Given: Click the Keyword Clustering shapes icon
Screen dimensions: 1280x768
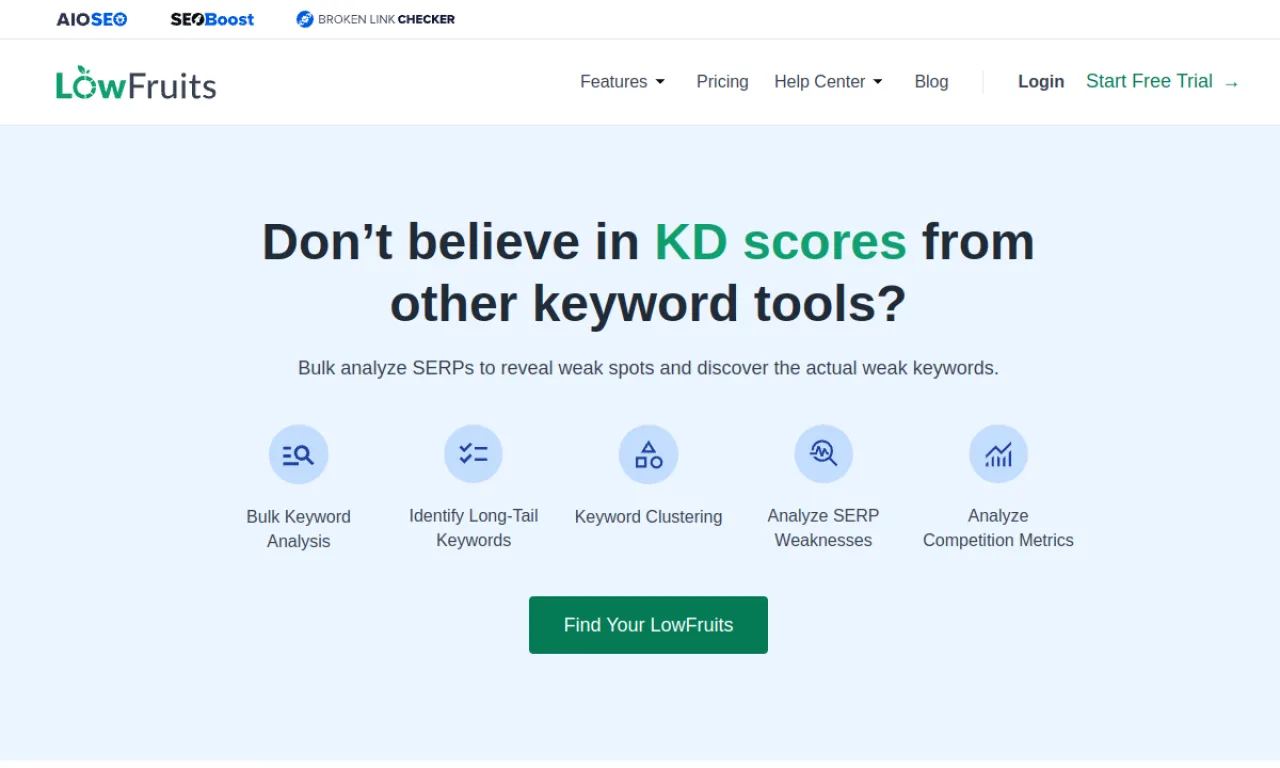Looking at the screenshot, I should click(648, 455).
